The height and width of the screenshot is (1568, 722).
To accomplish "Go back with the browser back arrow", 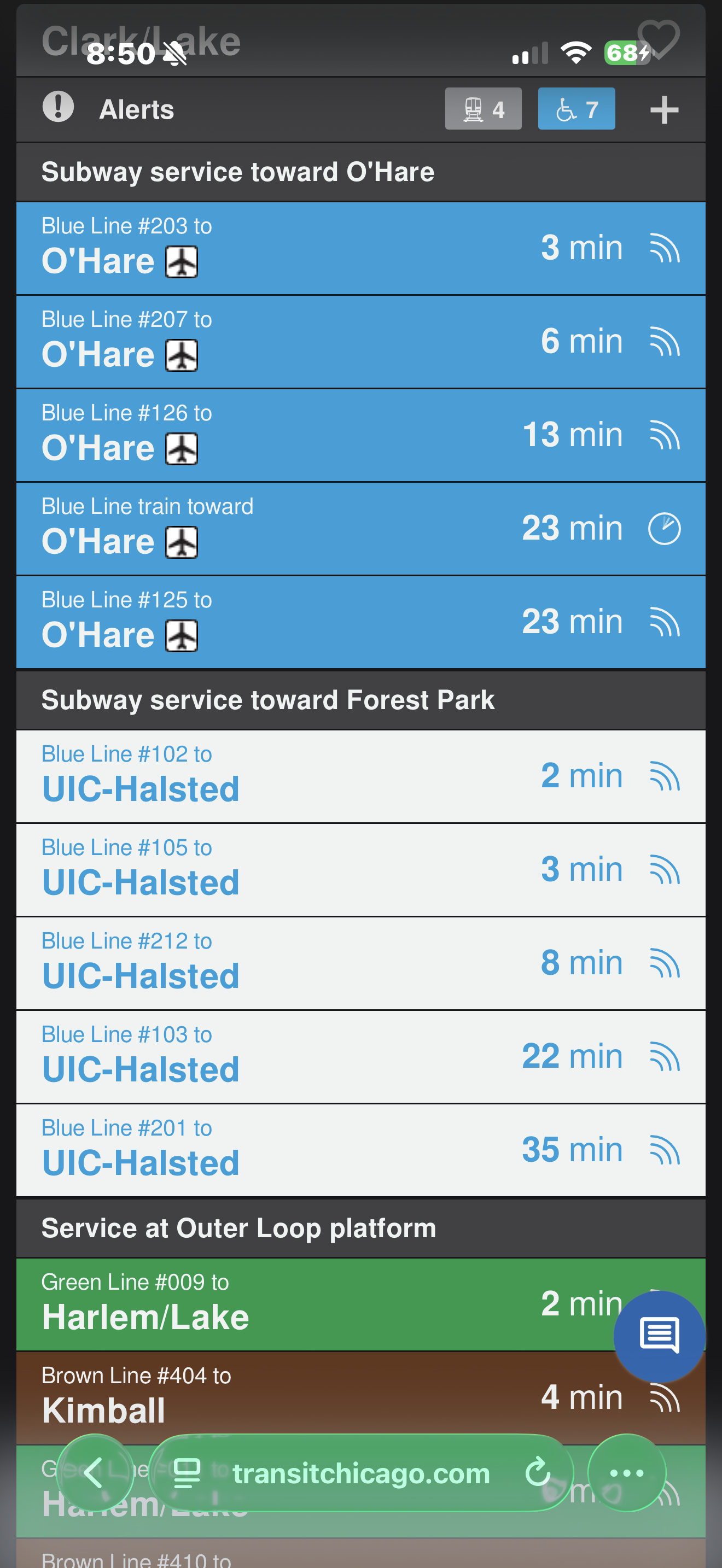I will [x=95, y=1473].
